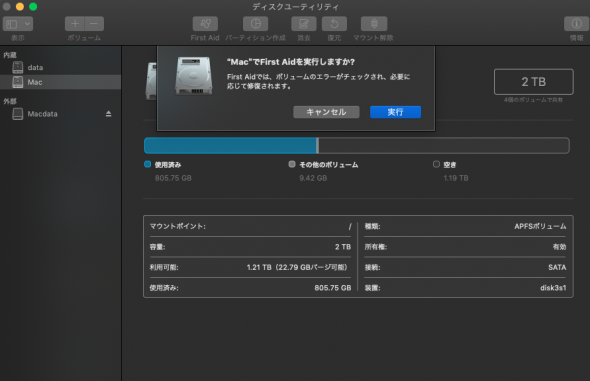
Task: Click the 1.19 TB free value
Action: [456, 178]
